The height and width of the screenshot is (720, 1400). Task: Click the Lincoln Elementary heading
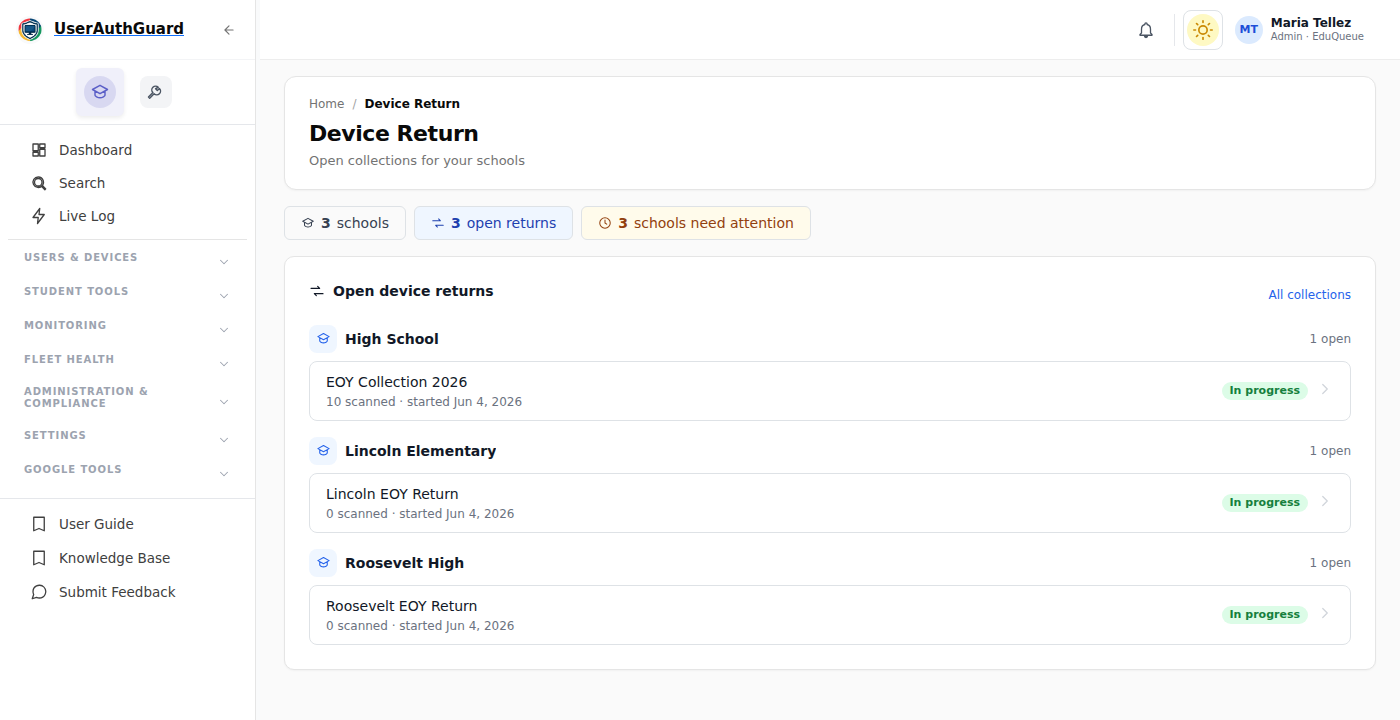[420, 451]
